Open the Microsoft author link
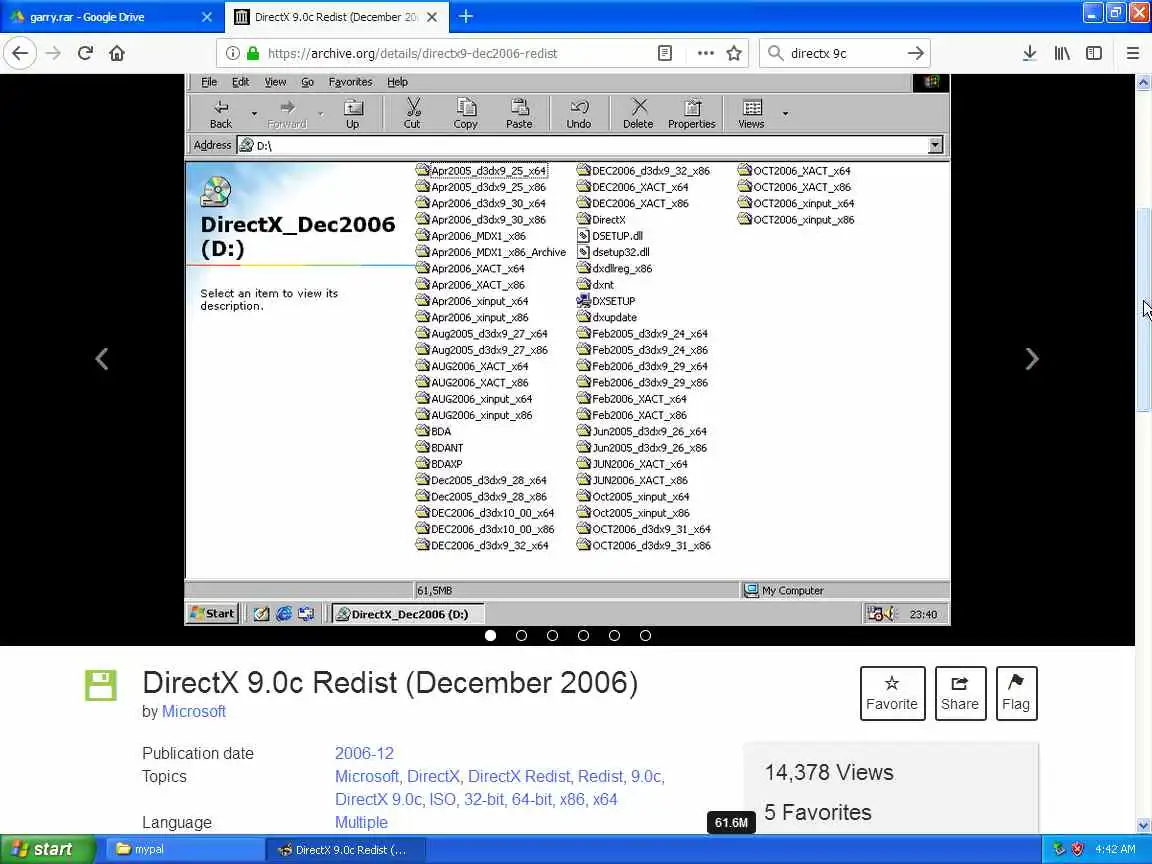 pyautogui.click(x=194, y=711)
